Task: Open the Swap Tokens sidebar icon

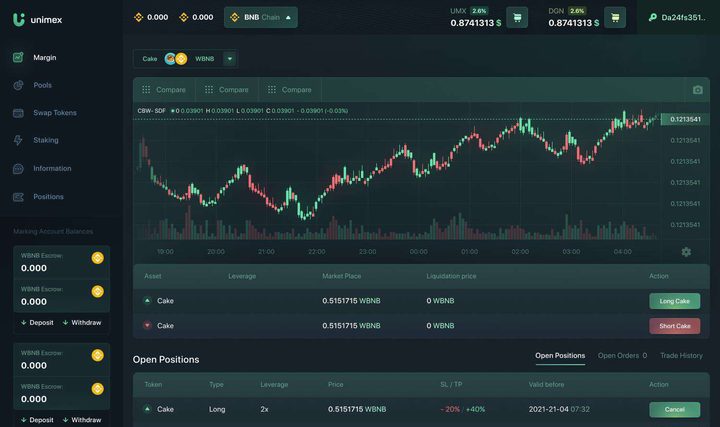Action: [x=18, y=112]
